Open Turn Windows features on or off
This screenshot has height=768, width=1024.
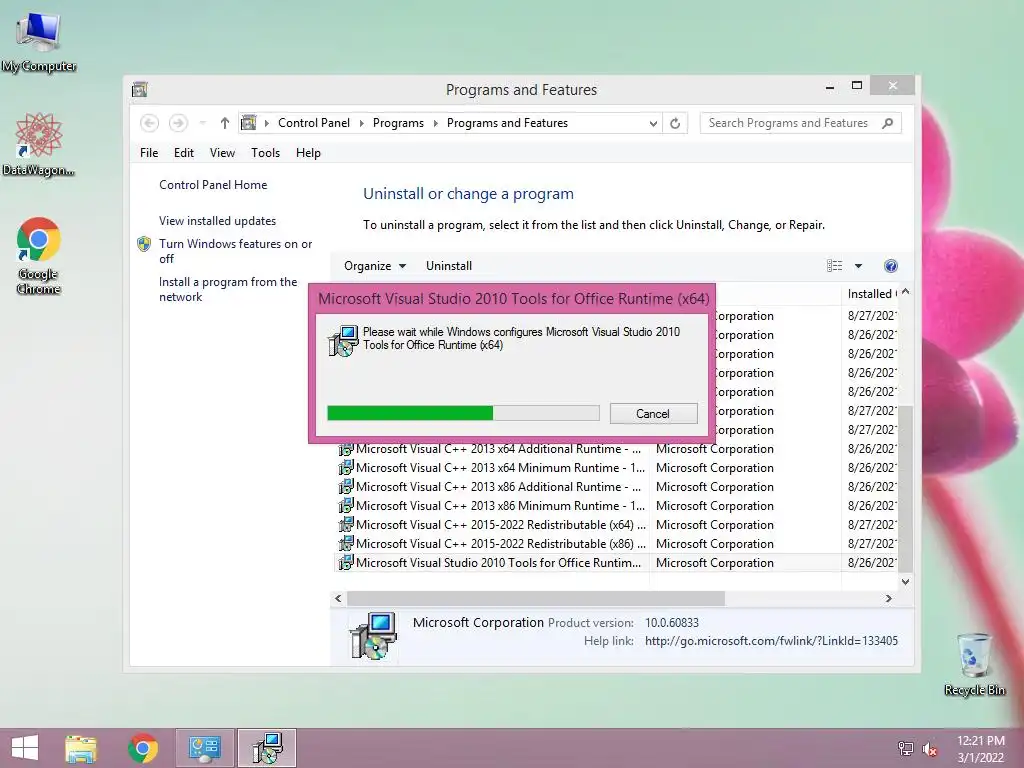click(x=236, y=251)
